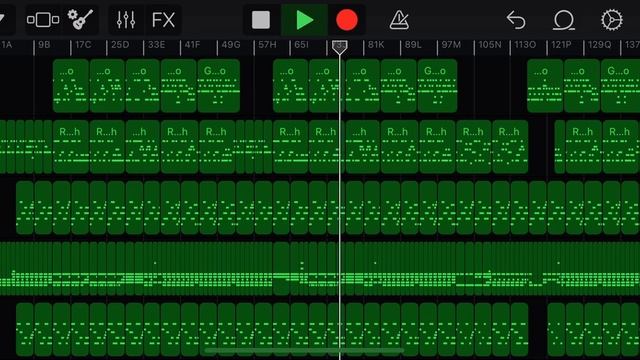Jump to ruler marker 25D

[120, 45]
